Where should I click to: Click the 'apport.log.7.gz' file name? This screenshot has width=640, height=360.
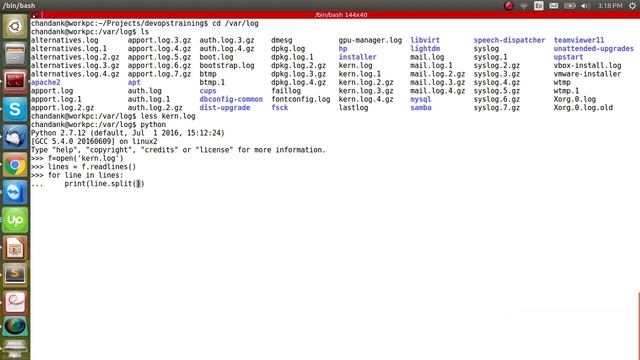pyautogui.click(x=159, y=74)
